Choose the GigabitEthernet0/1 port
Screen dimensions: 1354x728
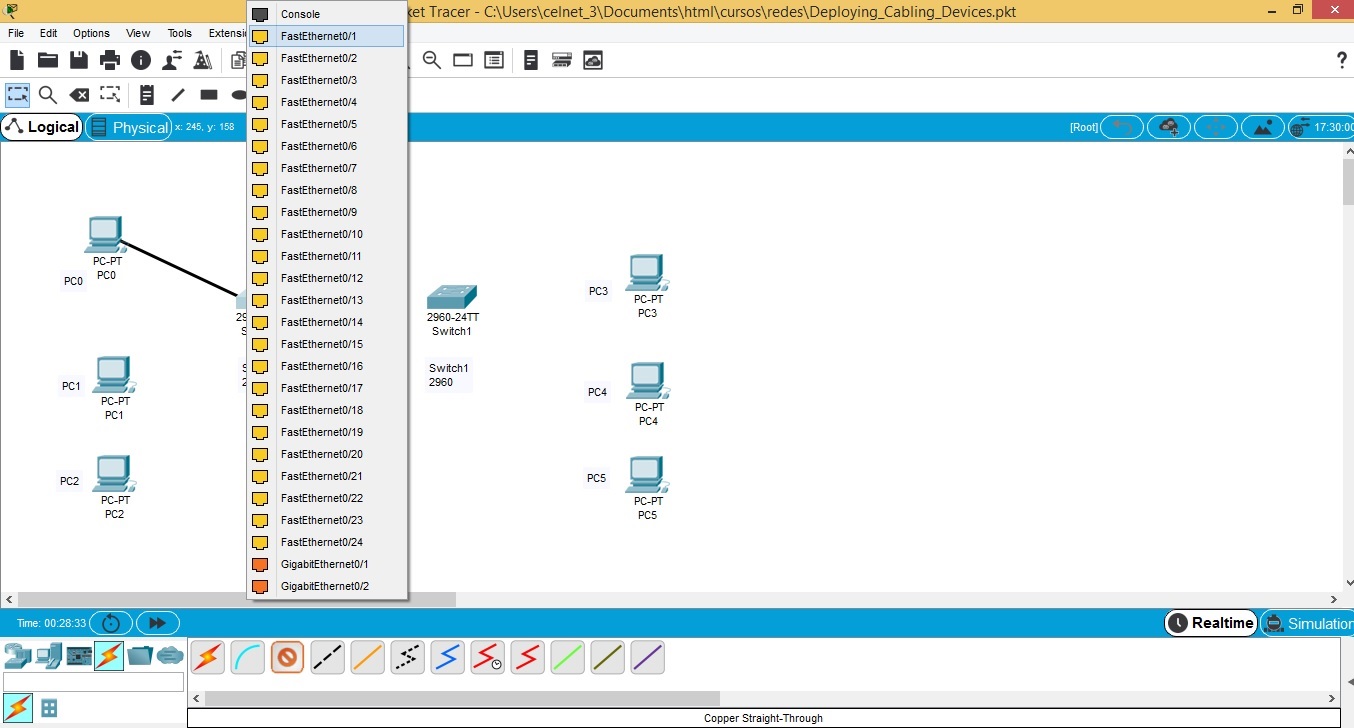[324, 564]
